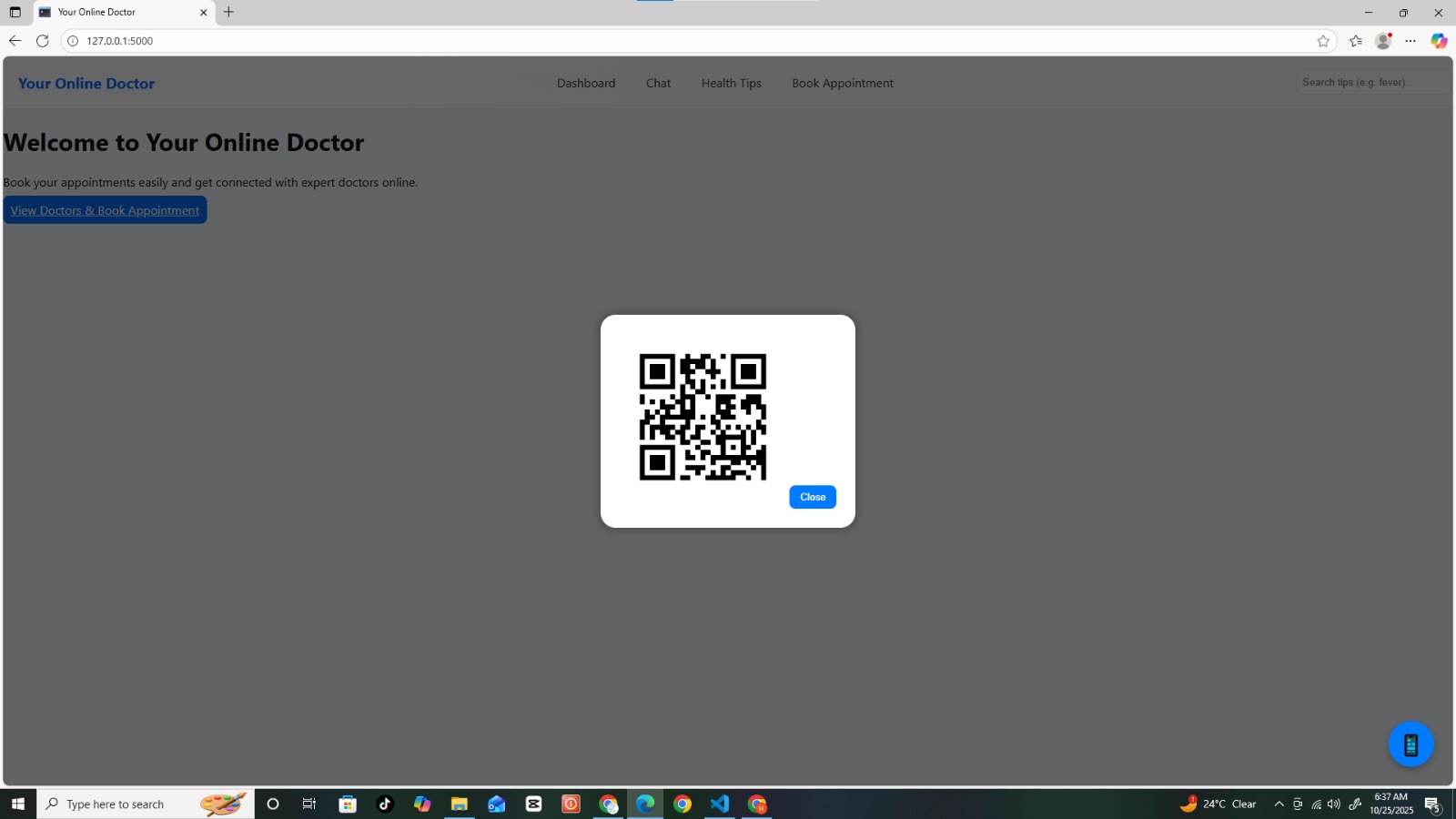Image resolution: width=1456 pixels, height=819 pixels.
Task: Open Book Appointment nav item
Action: pyautogui.click(x=842, y=83)
